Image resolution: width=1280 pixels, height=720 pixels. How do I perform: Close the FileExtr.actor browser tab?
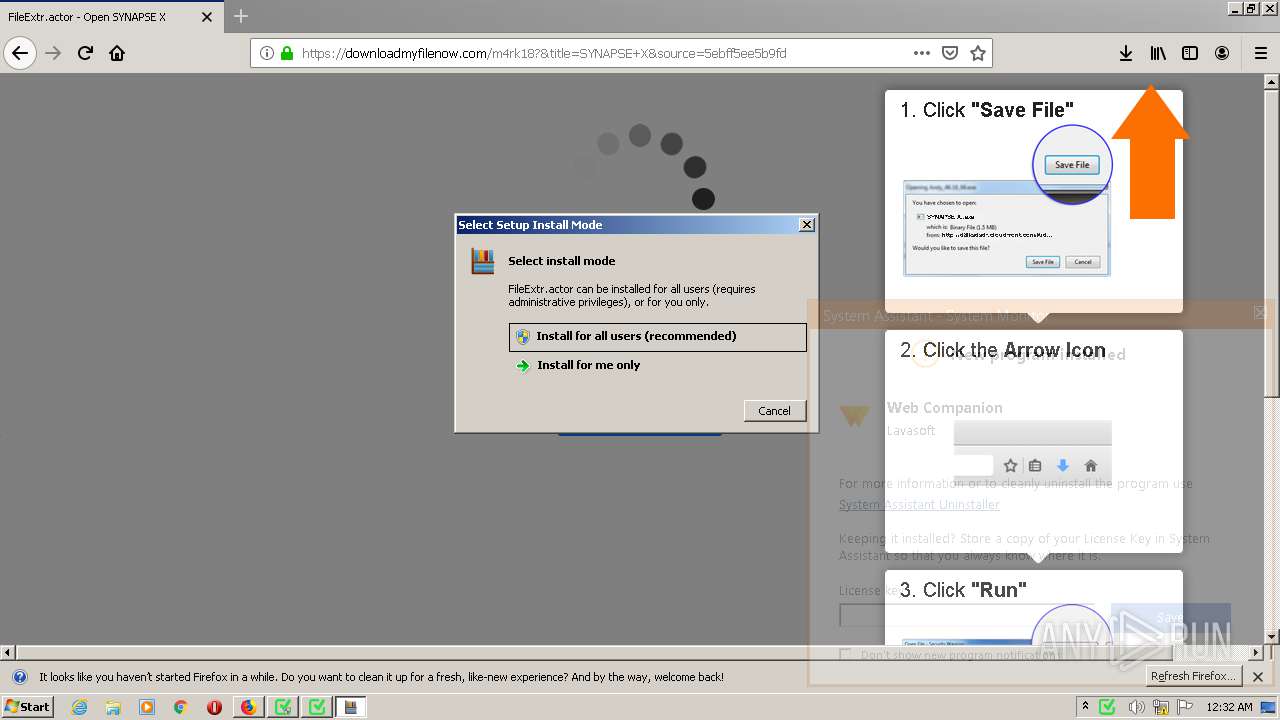coord(207,17)
